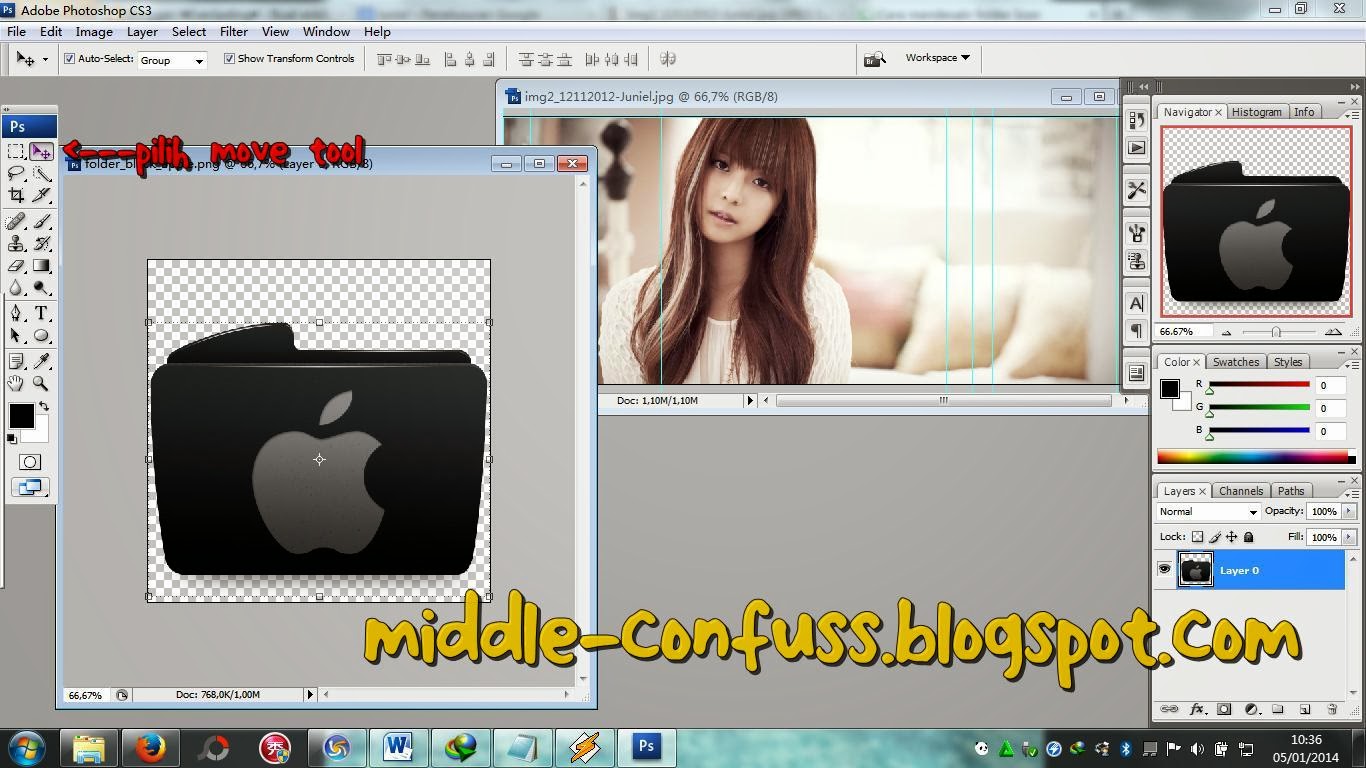Open Add a layer style menu
The height and width of the screenshot is (768, 1366).
(x=1197, y=709)
